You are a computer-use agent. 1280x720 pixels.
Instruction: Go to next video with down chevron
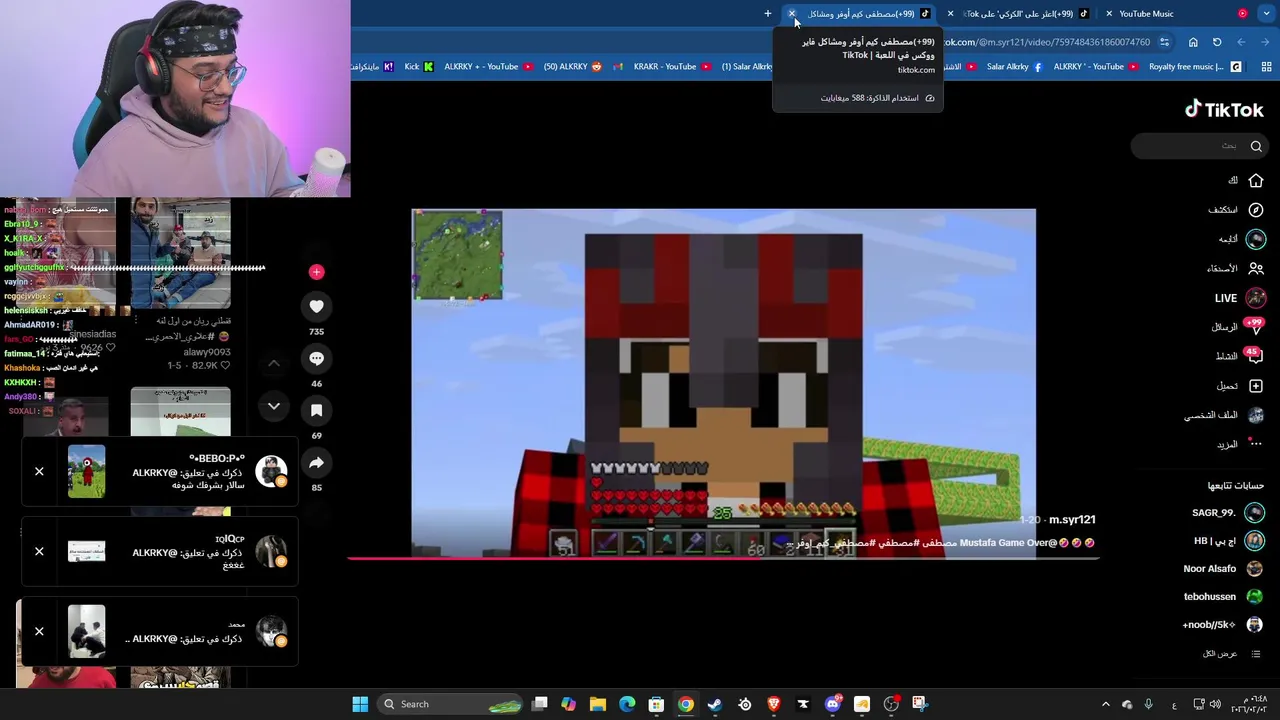[x=273, y=406]
